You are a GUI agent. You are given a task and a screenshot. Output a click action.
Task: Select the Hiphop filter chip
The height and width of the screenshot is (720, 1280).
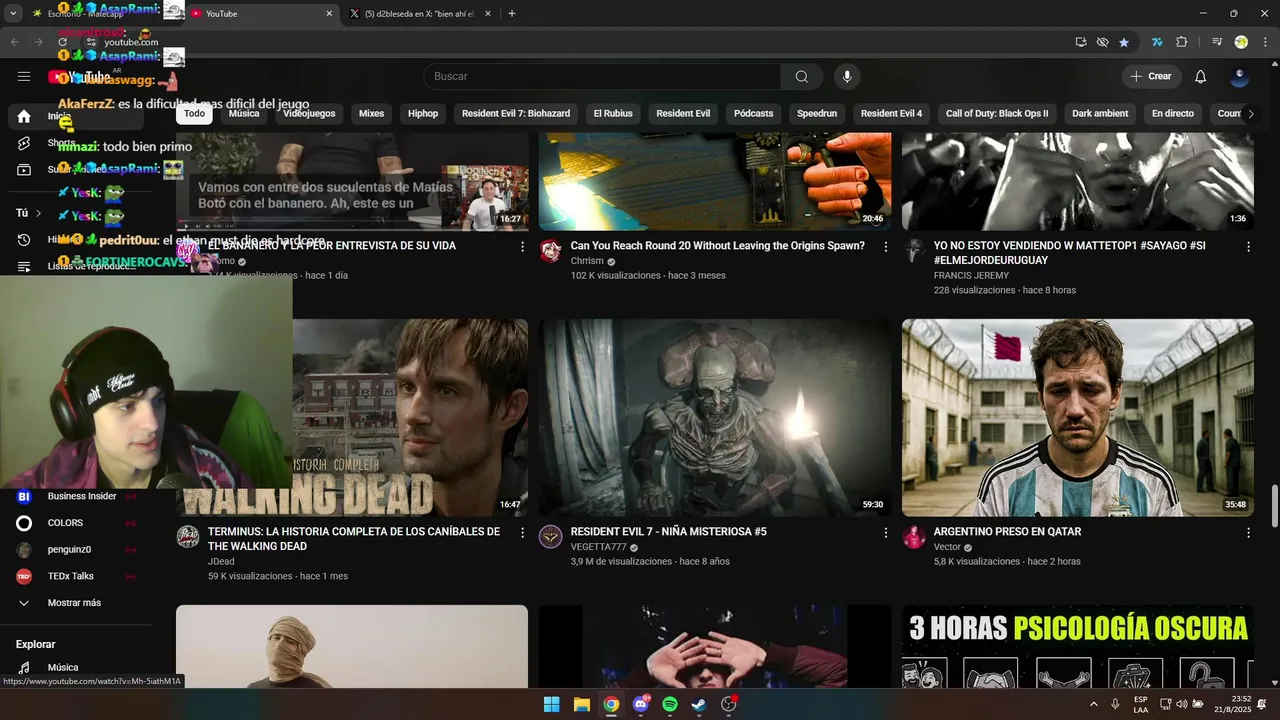pos(423,114)
